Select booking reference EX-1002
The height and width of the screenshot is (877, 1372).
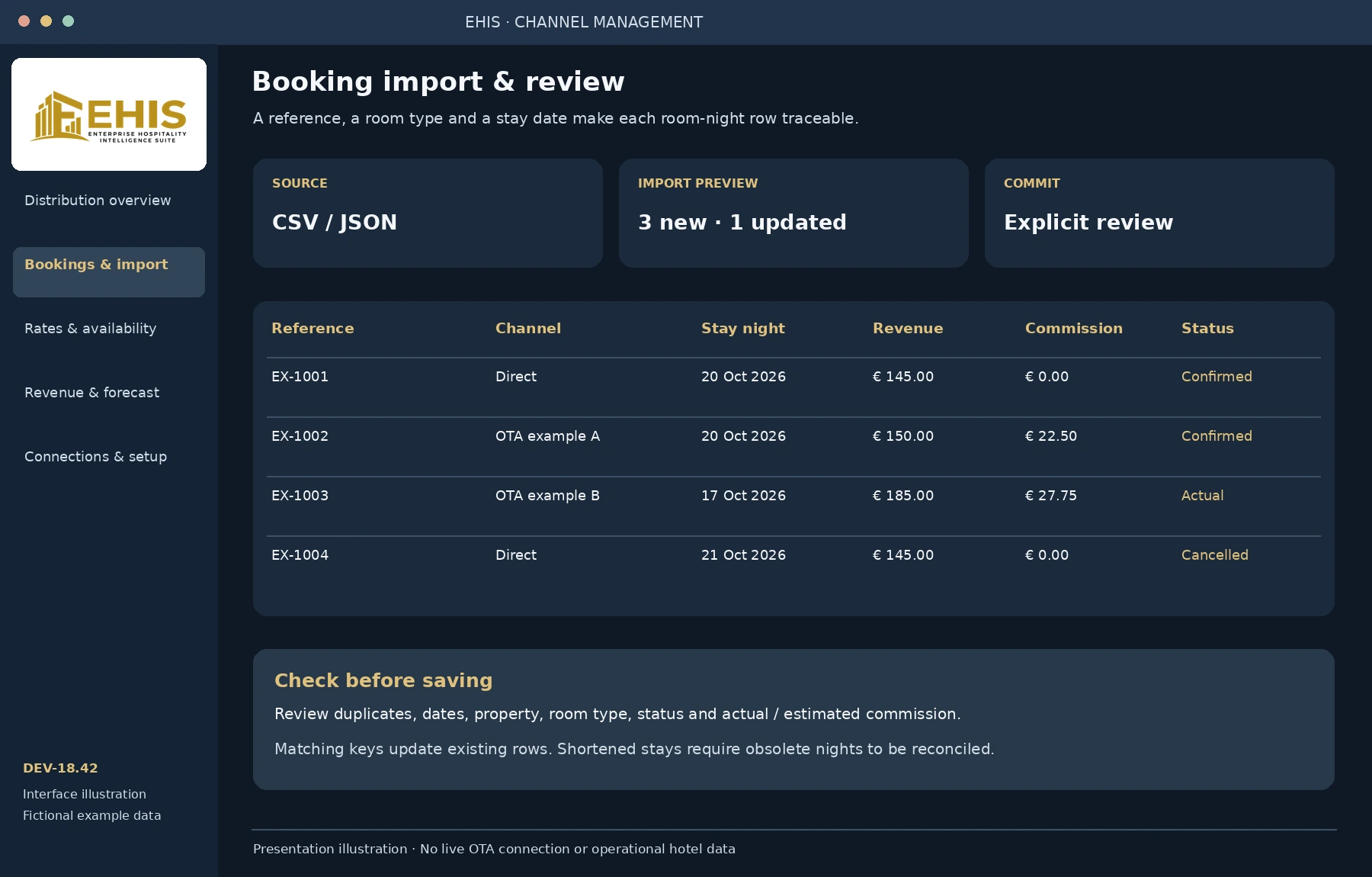click(x=300, y=436)
